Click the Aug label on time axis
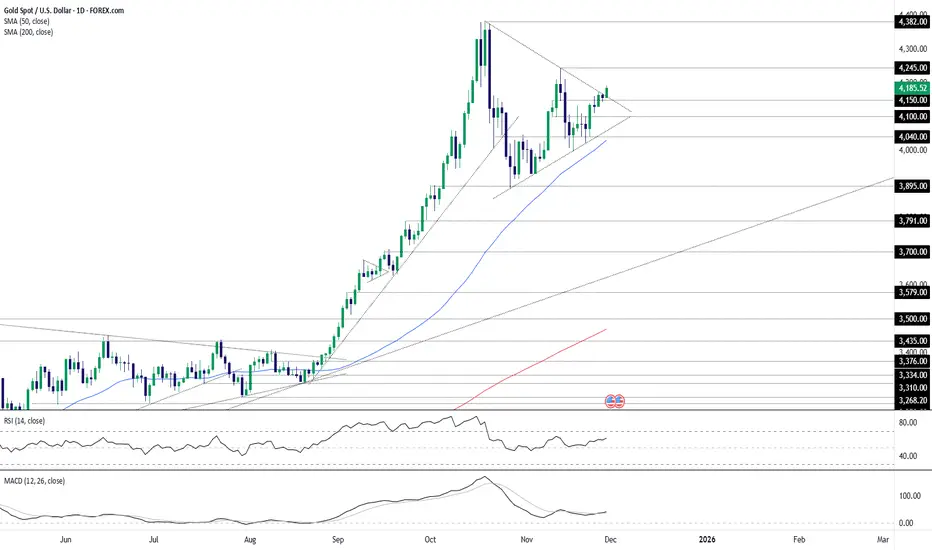This screenshot has height=550, width=932. [250, 539]
